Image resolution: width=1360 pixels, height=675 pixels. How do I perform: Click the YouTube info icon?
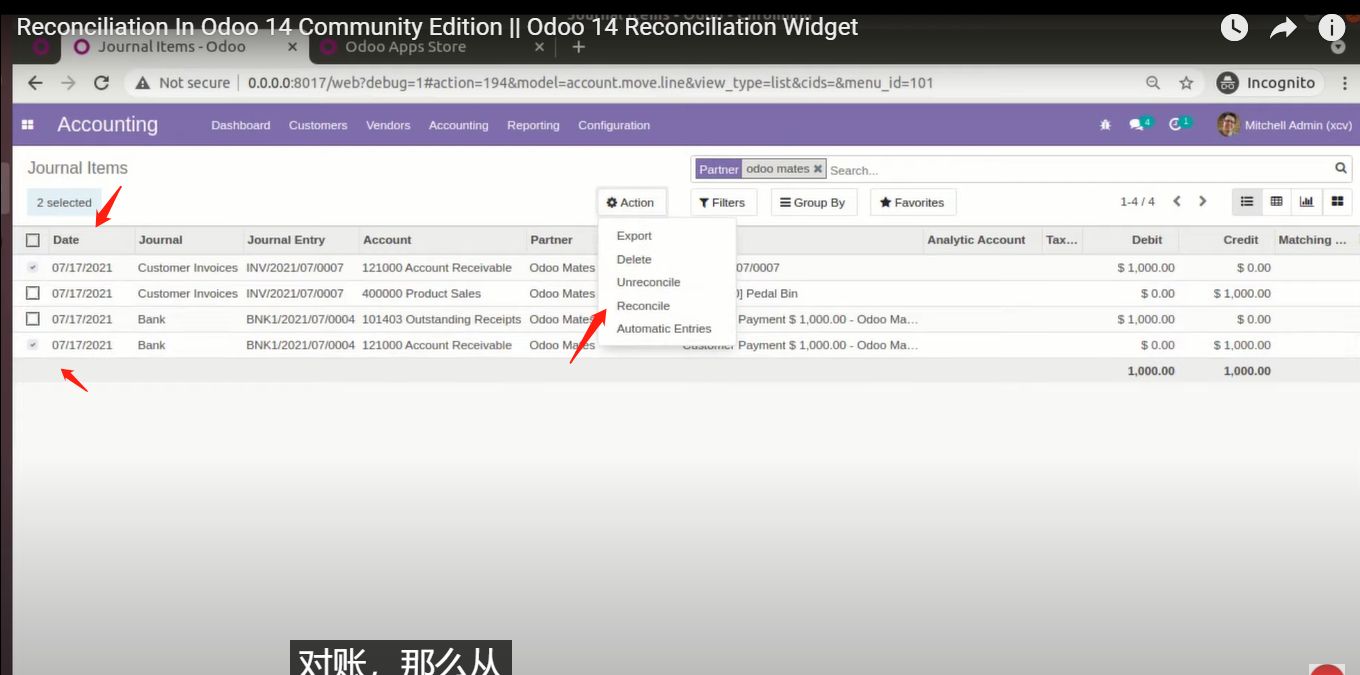tap(1331, 28)
